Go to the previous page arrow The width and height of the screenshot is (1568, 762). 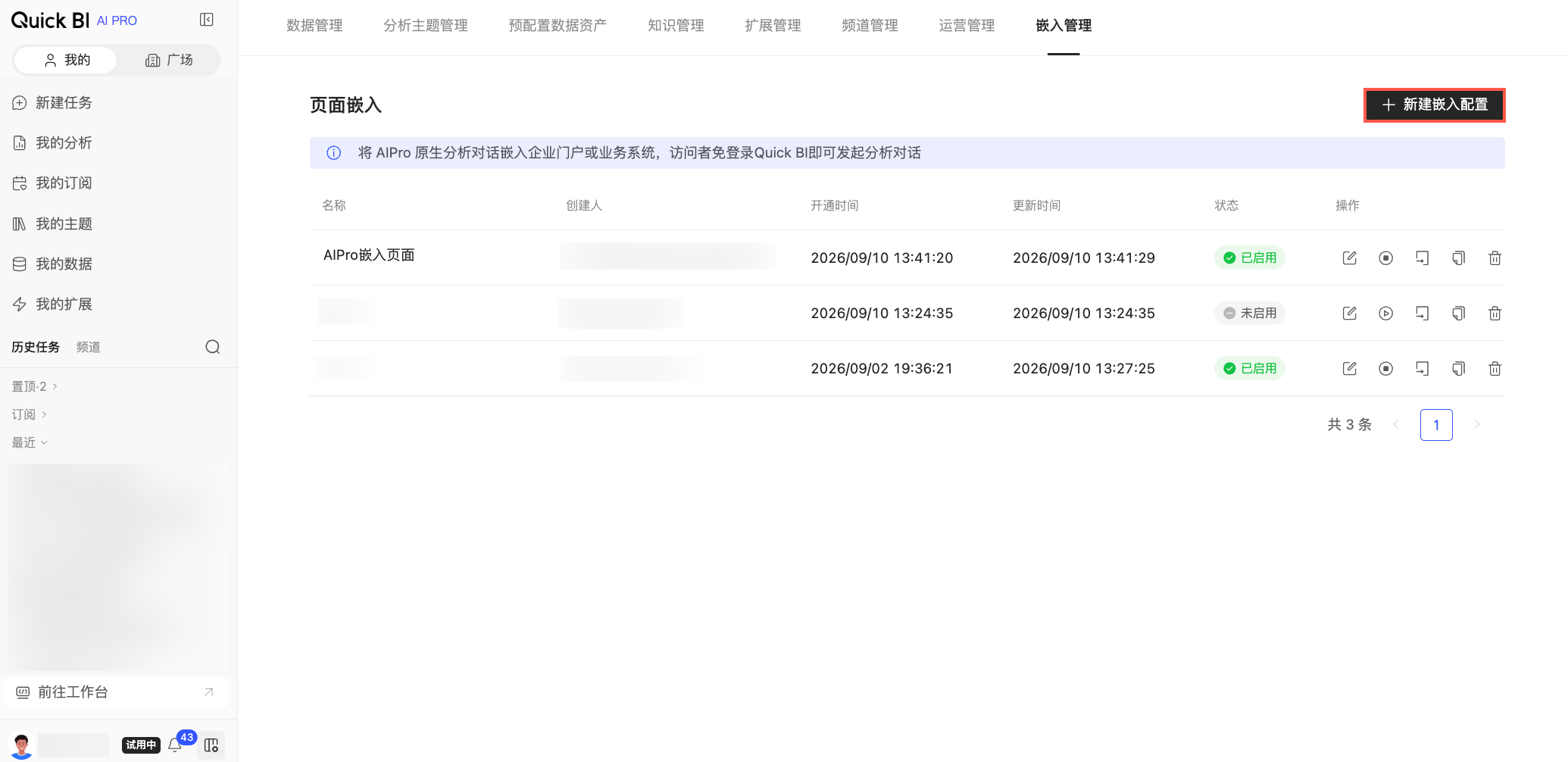tap(1396, 425)
